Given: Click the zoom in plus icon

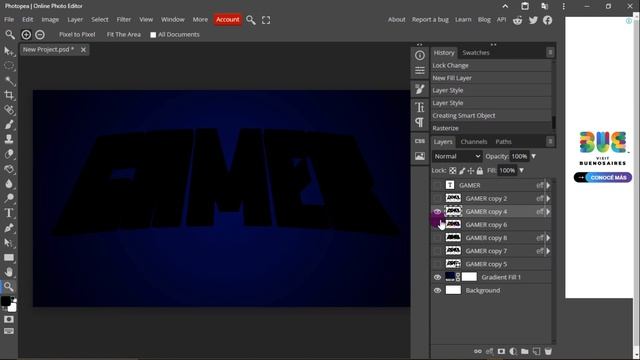Looking at the screenshot, I should [x=26, y=35].
